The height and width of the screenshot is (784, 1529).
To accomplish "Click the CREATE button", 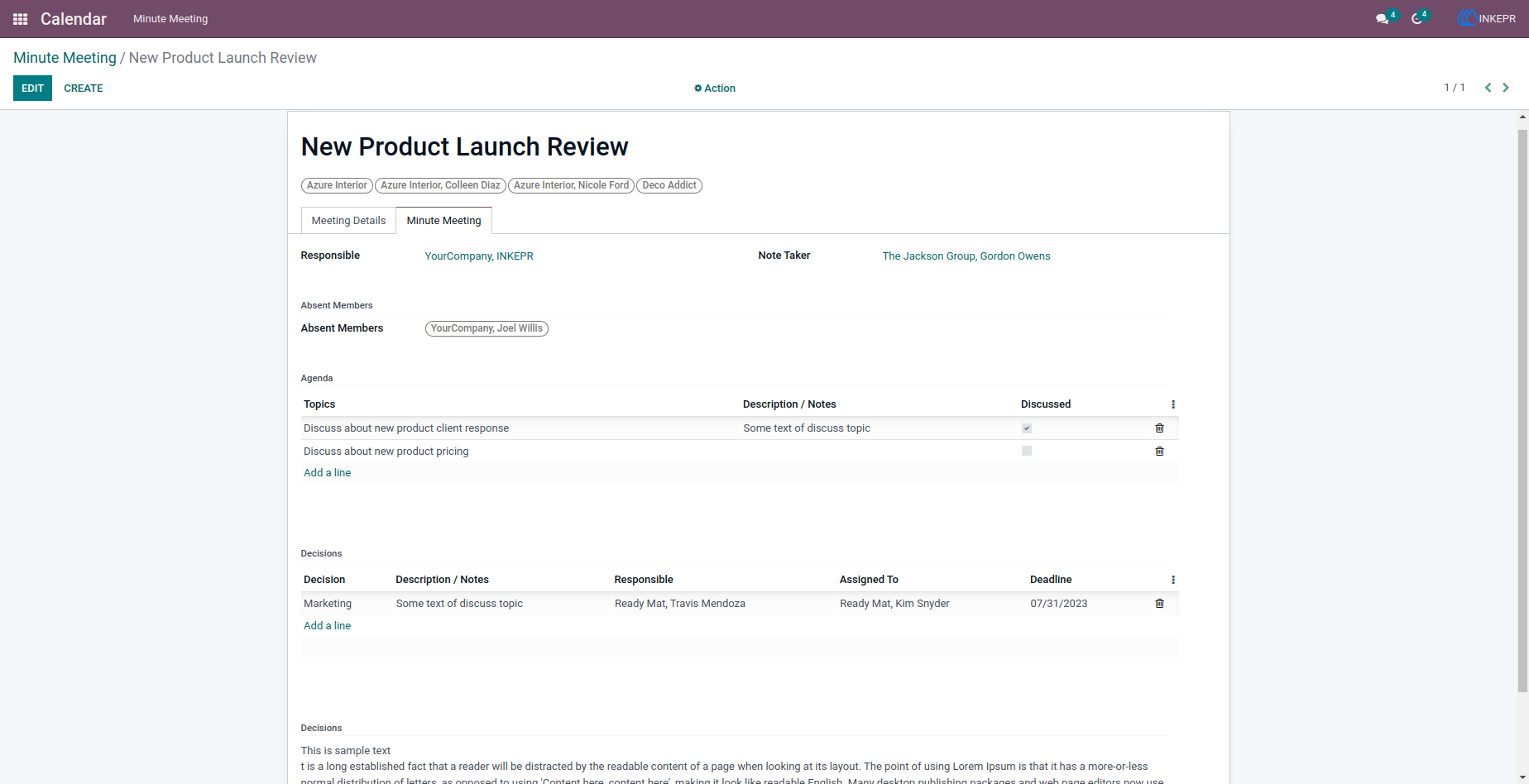I will 84,88.
